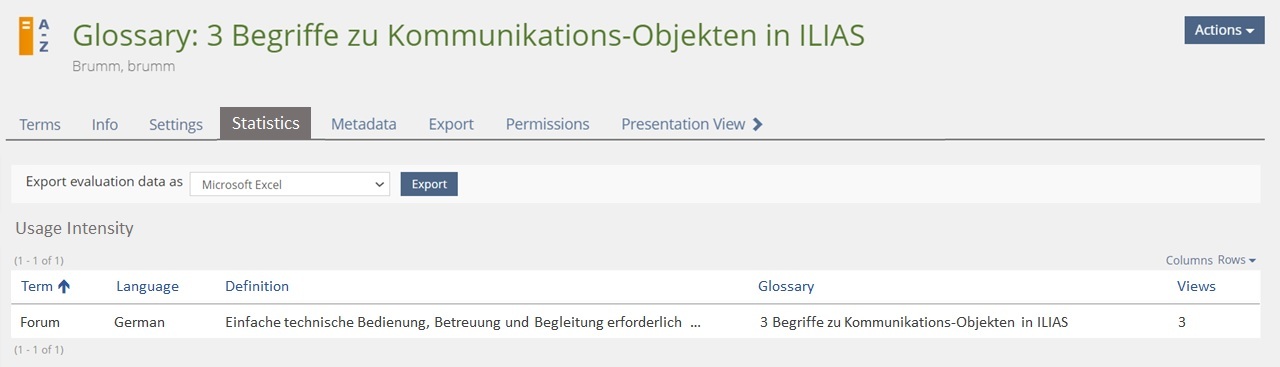Click the blue Export button

coord(429,184)
